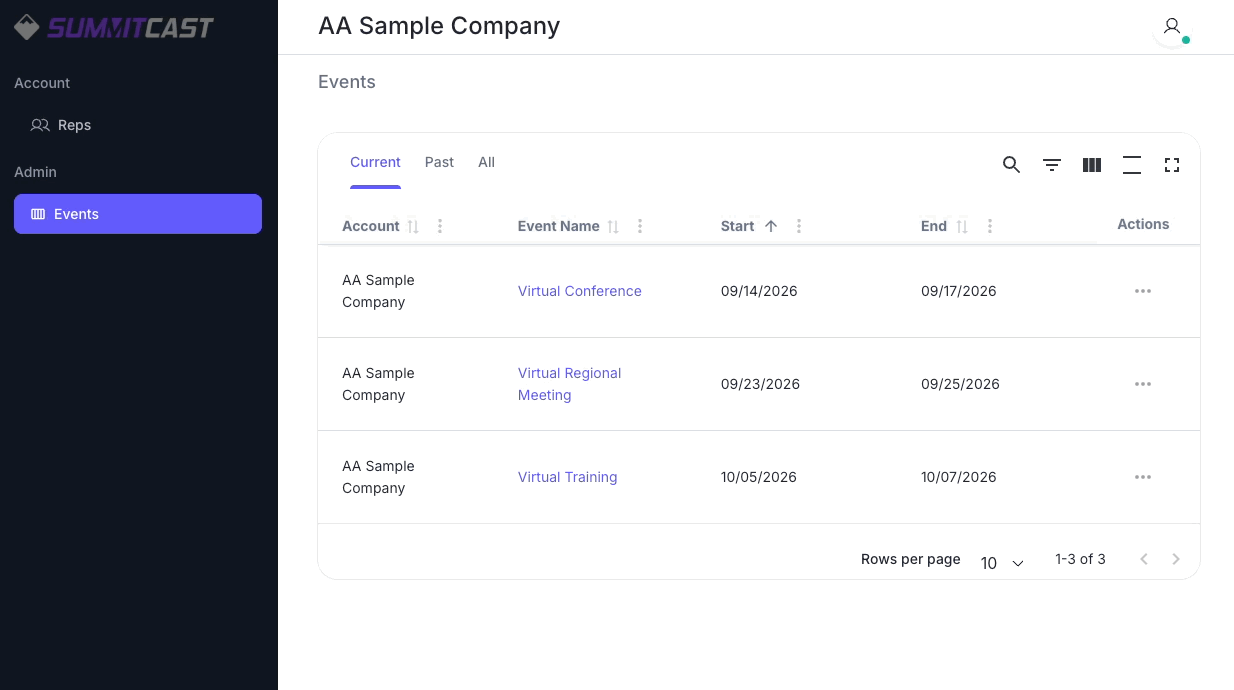1234x690 pixels.
Task: Click the Actions column header
Action: click(1143, 224)
